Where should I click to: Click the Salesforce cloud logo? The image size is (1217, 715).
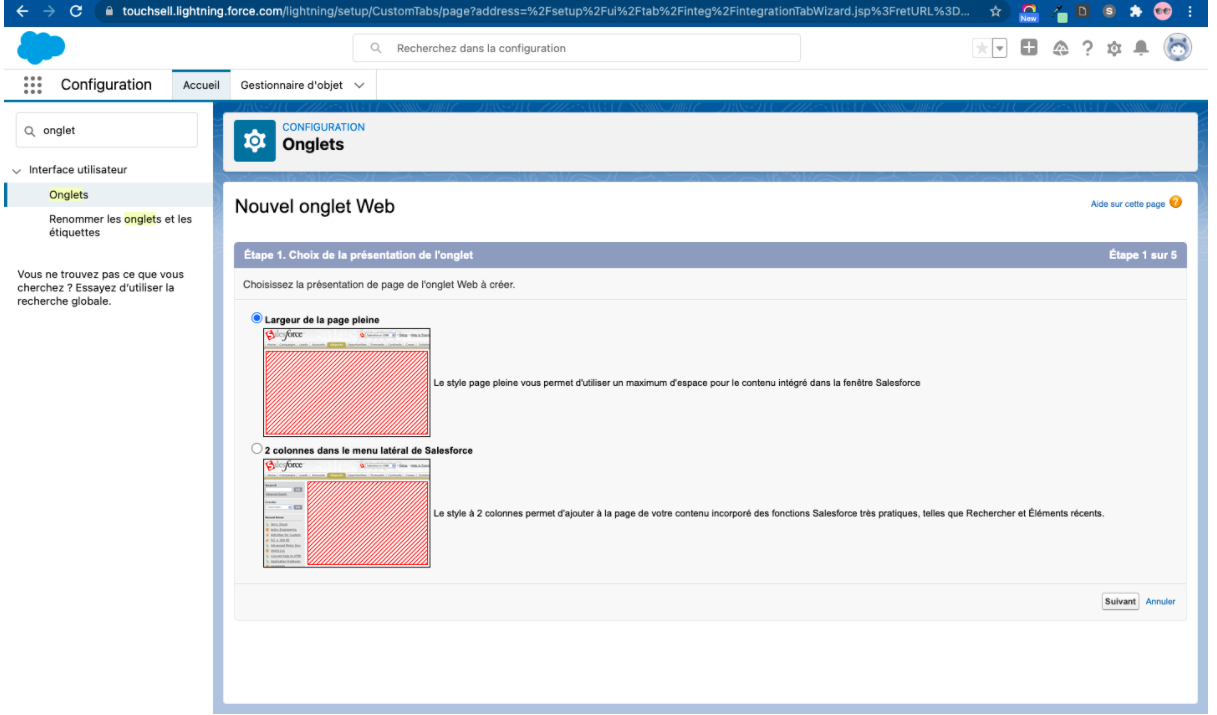click(x=41, y=48)
